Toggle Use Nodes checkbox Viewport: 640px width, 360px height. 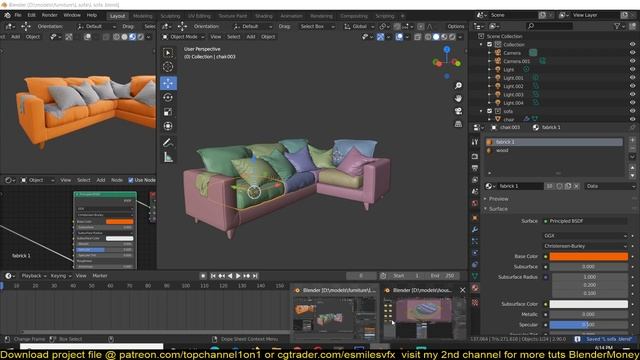(x=131, y=180)
